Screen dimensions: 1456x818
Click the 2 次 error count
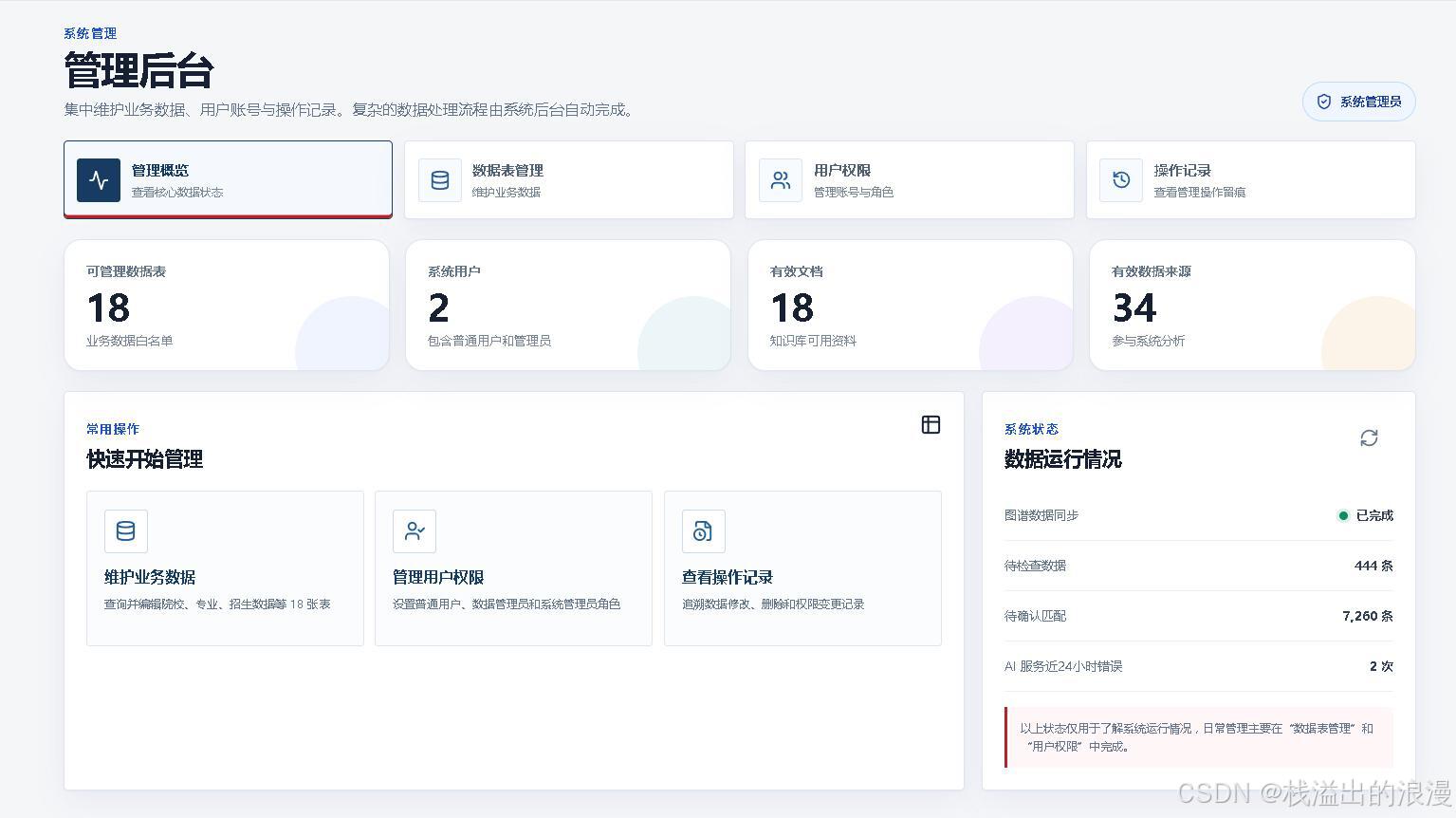click(1381, 666)
